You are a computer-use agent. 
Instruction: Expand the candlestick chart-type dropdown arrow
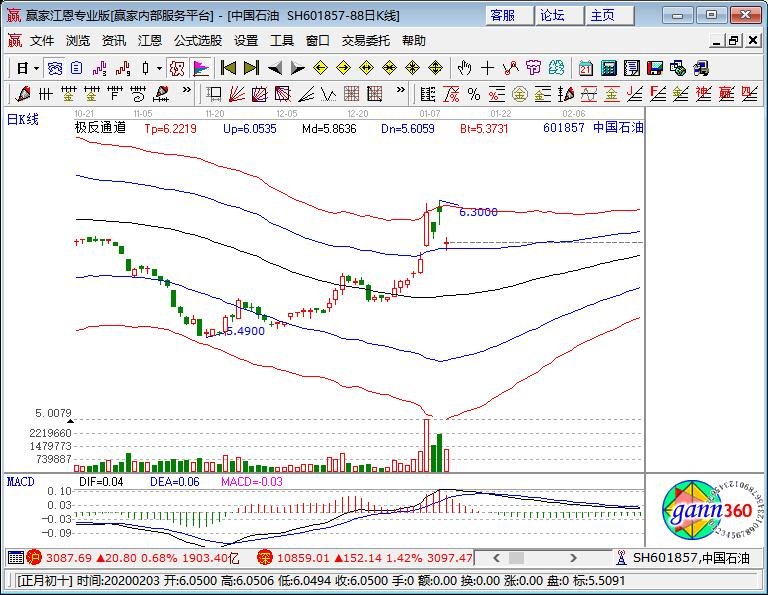pyautogui.click(x=159, y=68)
